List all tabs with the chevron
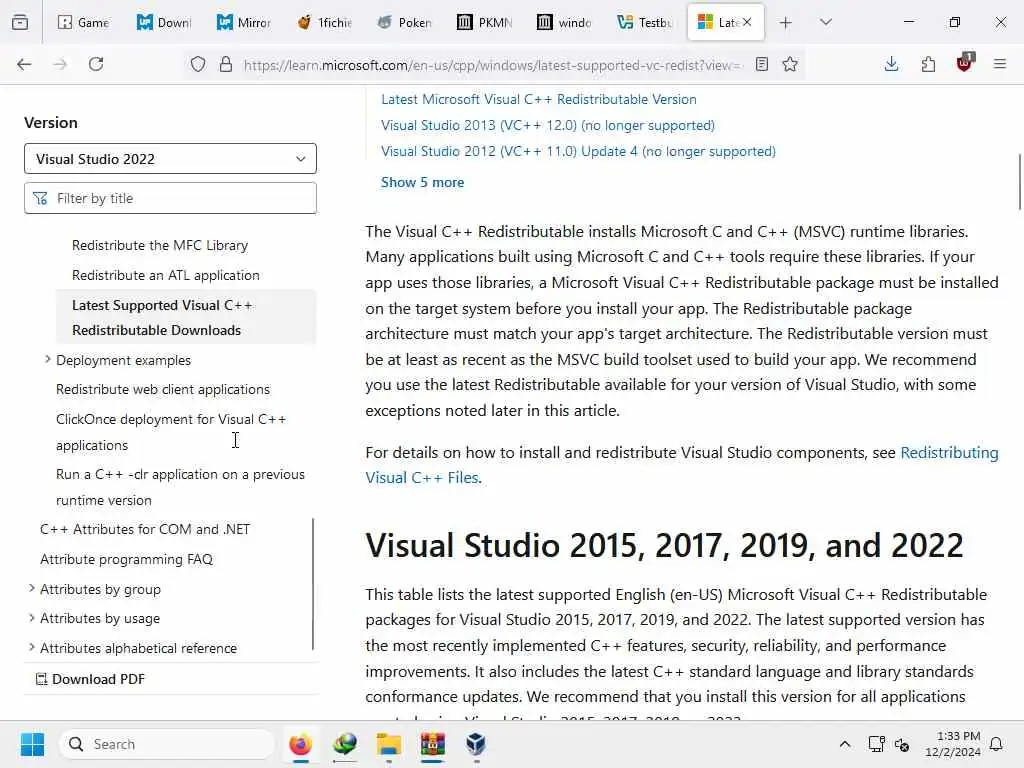The image size is (1024, 768). pyautogui.click(x=826, y=22)
